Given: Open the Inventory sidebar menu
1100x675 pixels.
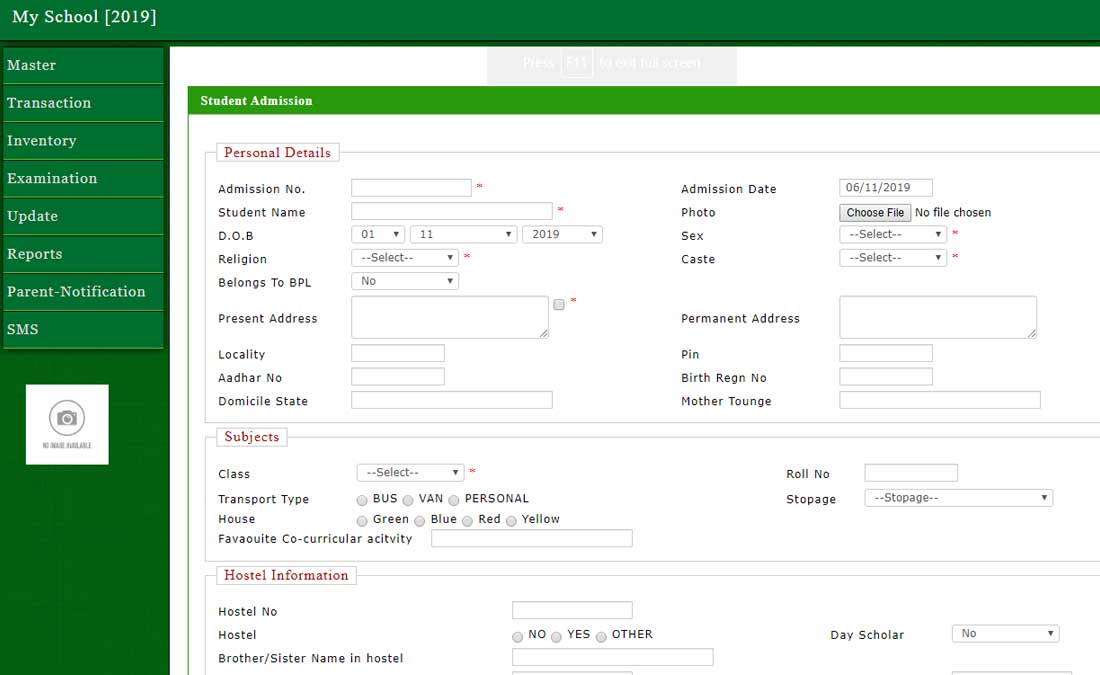Looking at the screenshot, I should (x=41, y=140).
